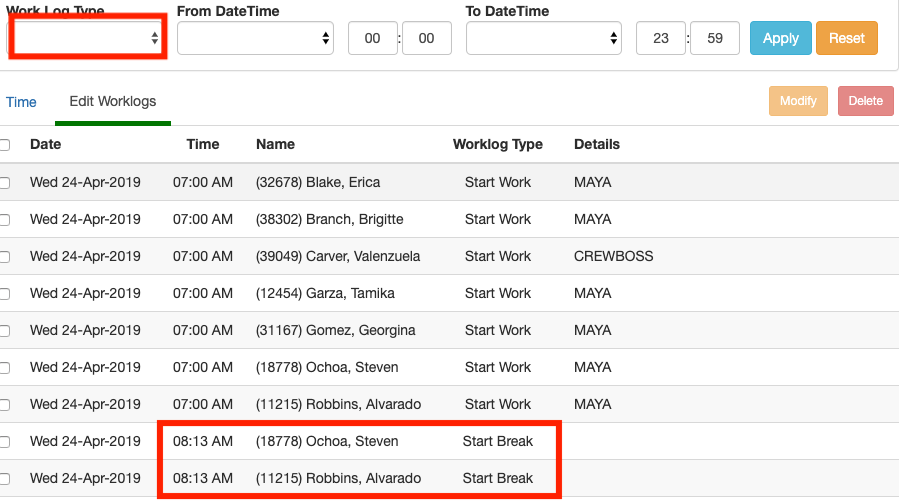Expand the To DateTime date dropdown

544,38
